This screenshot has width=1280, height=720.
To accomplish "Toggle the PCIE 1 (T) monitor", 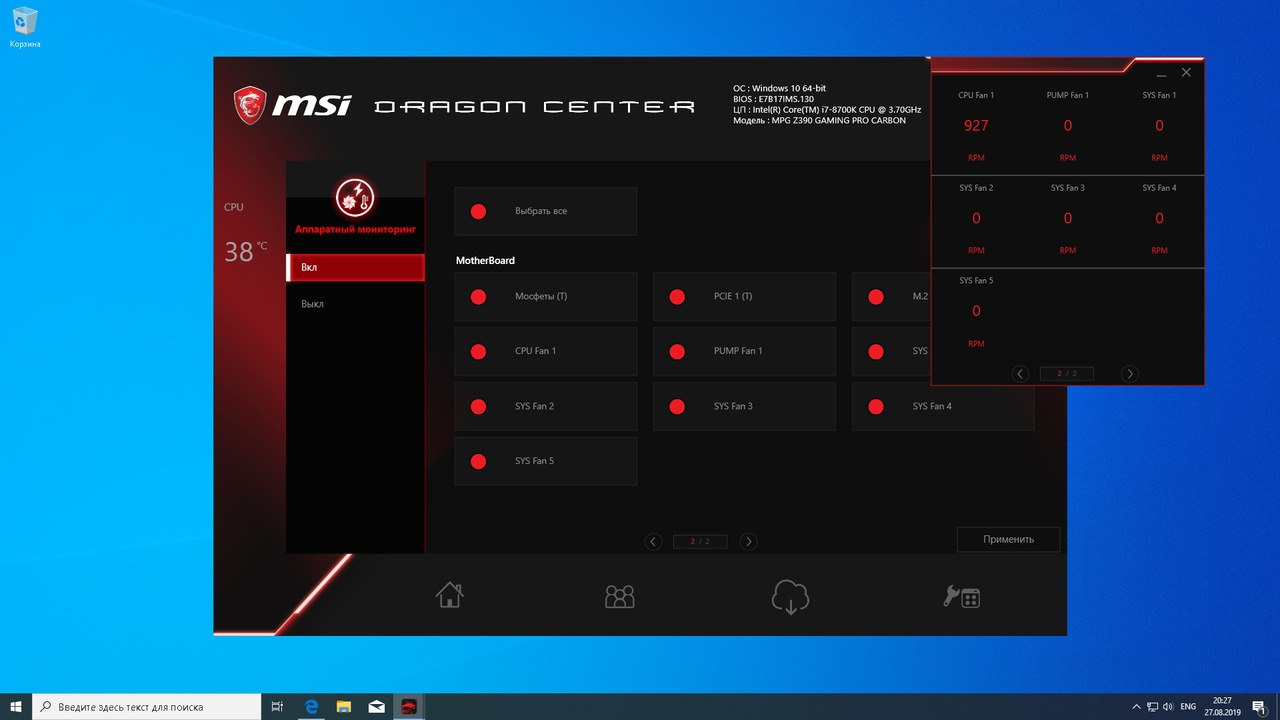I will [x=744, y=296].
